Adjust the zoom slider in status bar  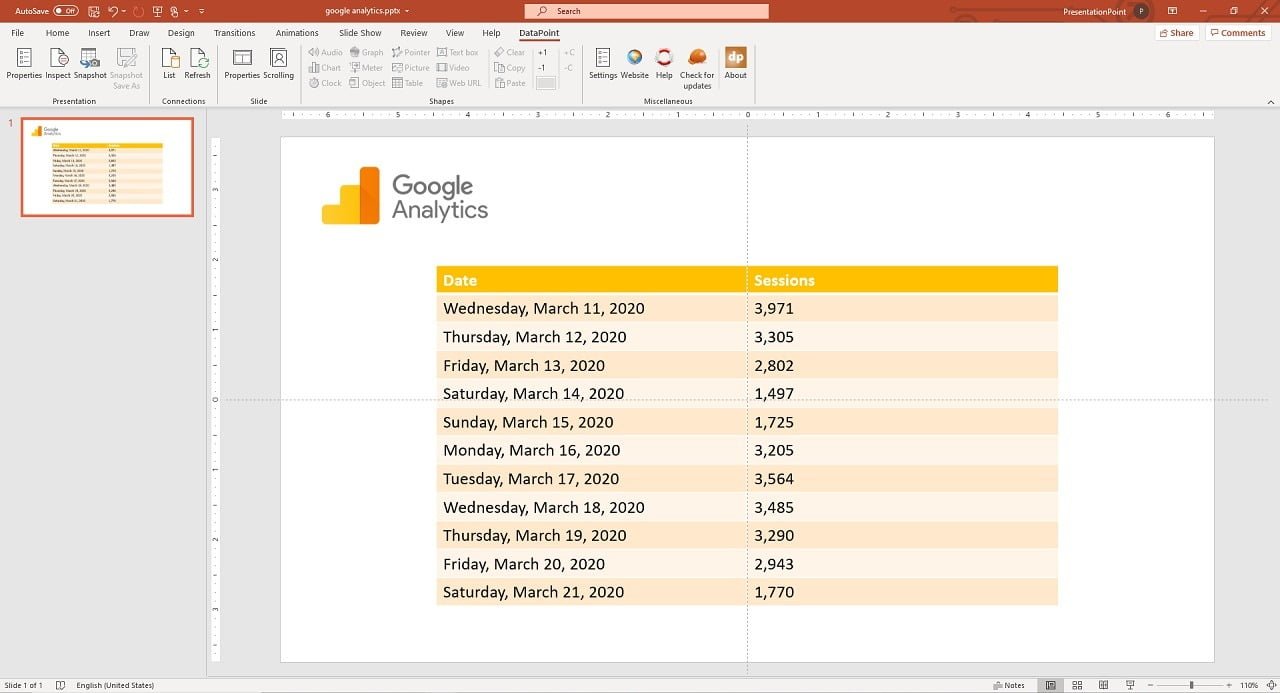coord(1191,685)
